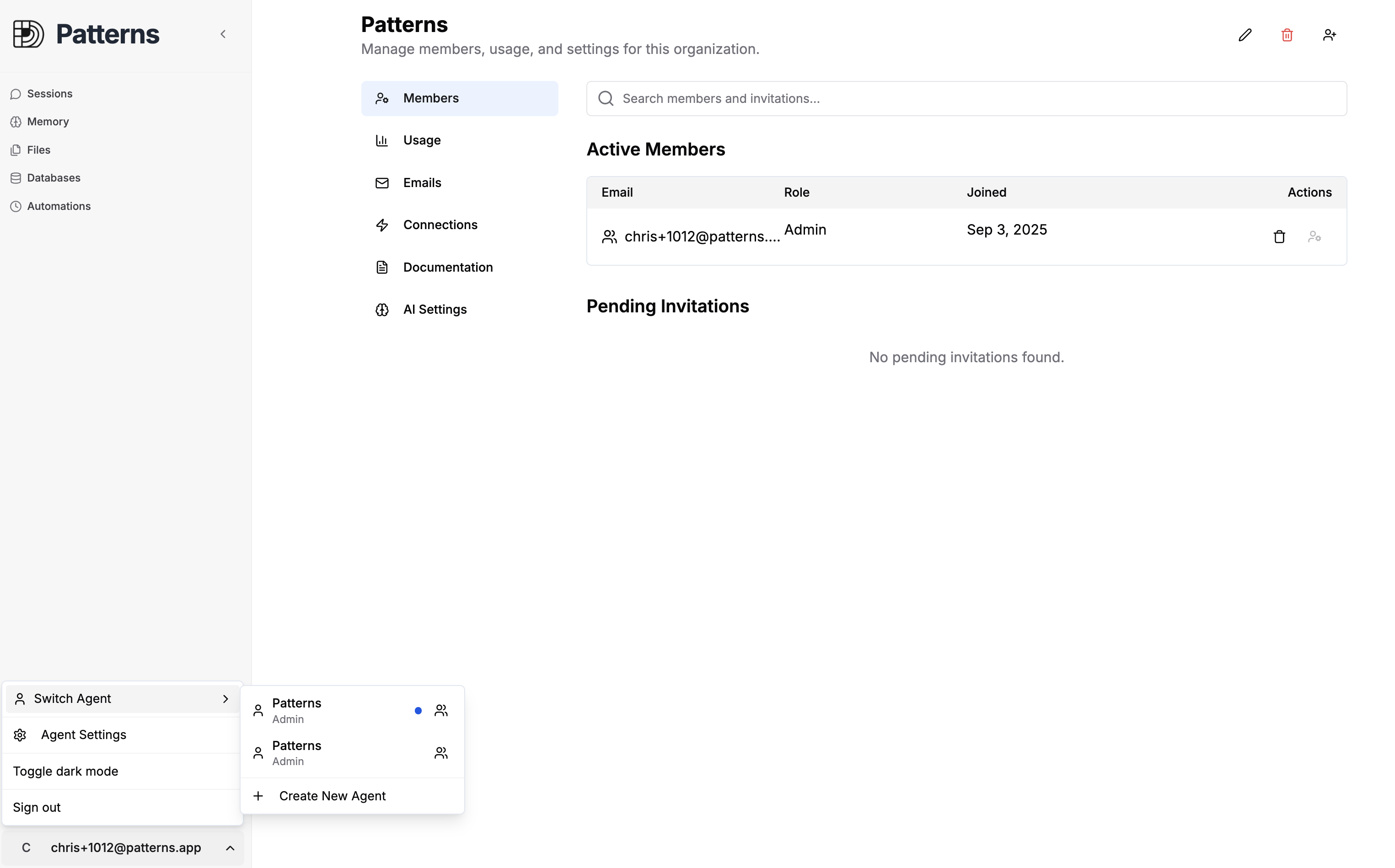Click Sign out
This screenshot has width=1395, height=868.
pyautogui.click(x=36, y=807)
